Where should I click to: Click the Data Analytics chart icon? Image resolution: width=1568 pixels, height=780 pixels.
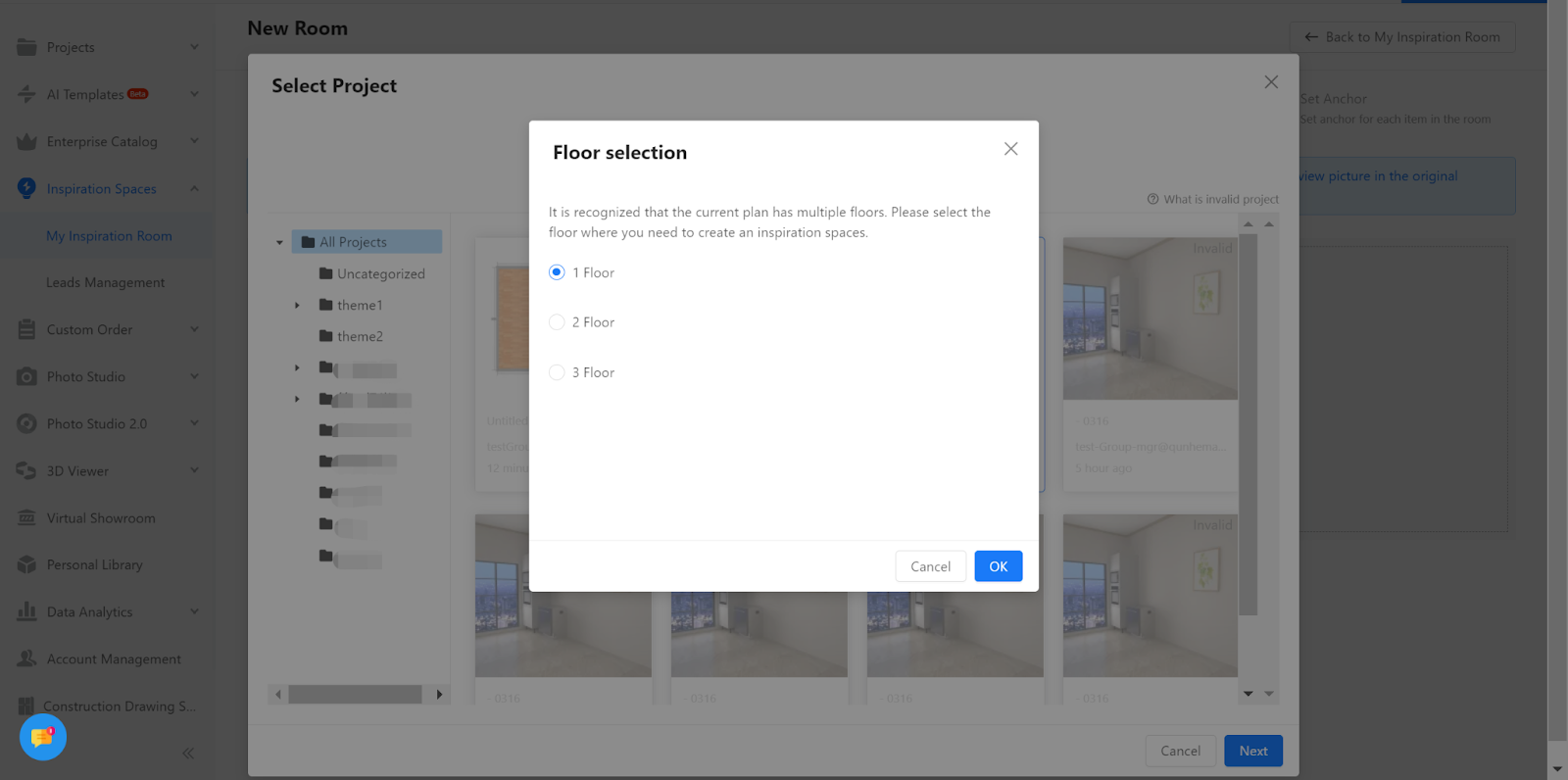pos(26,612)
